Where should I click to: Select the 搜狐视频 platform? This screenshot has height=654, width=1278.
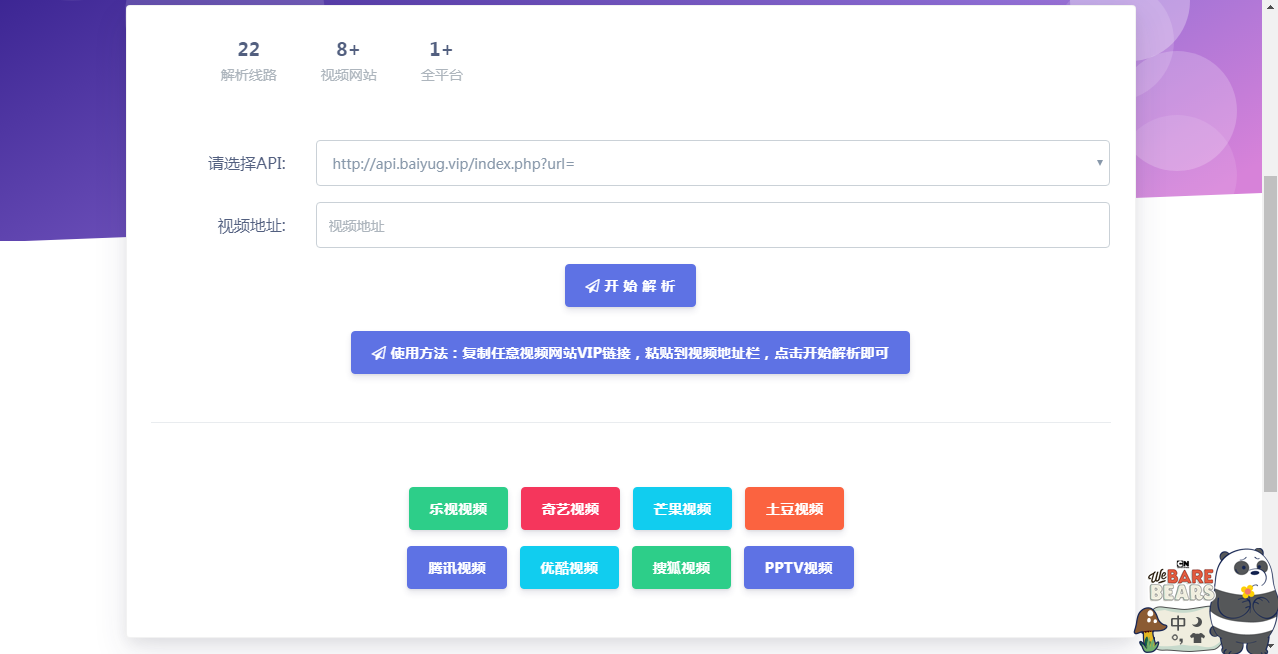click(x=681, y=567)
